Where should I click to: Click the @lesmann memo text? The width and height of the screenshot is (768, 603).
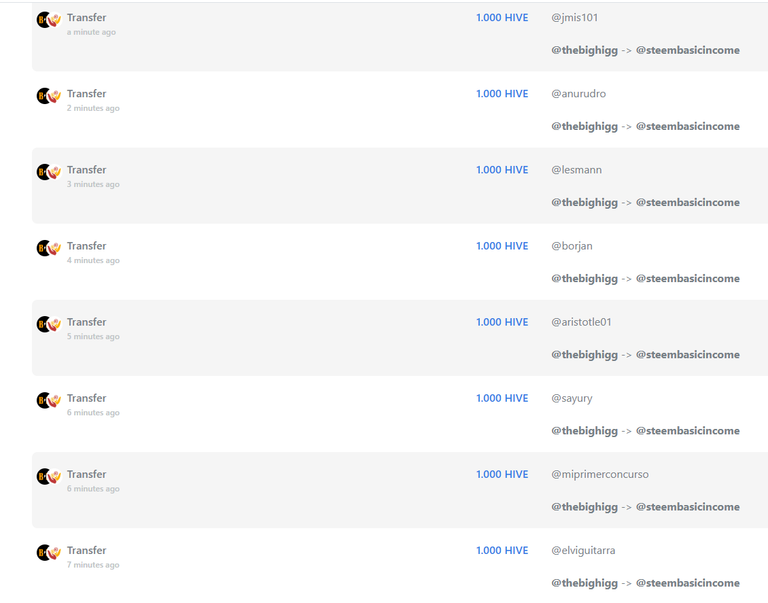pyautogui.click(x=576, y=170)
